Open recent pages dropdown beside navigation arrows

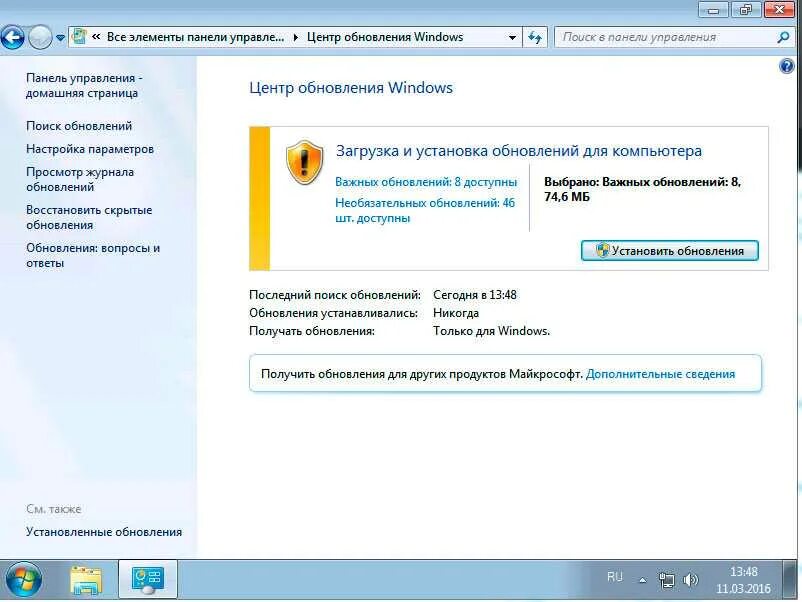pos(60,38)
